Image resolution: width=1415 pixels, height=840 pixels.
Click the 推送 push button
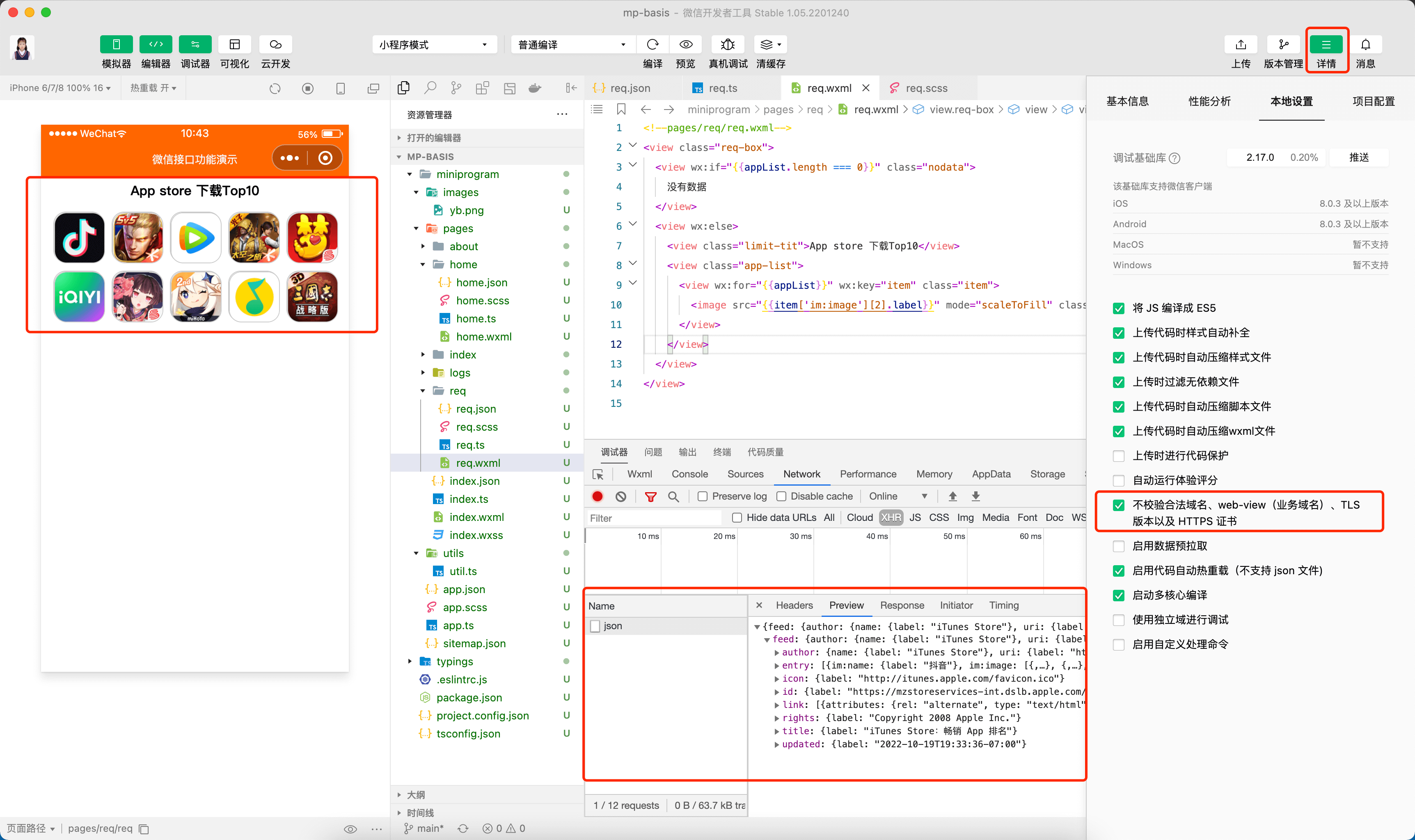coord(1358,157)
